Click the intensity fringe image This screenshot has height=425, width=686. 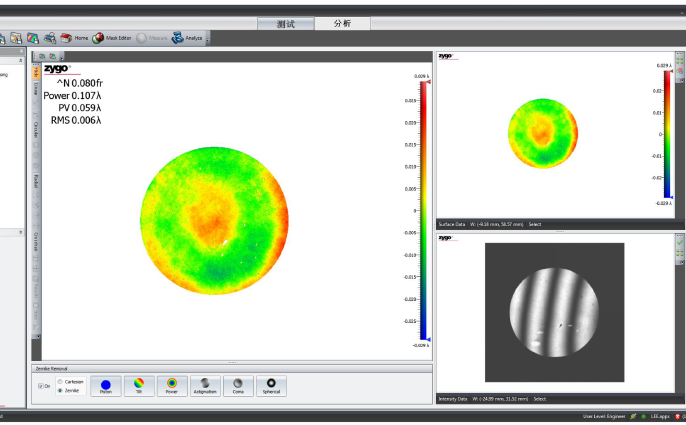point(554,312)
